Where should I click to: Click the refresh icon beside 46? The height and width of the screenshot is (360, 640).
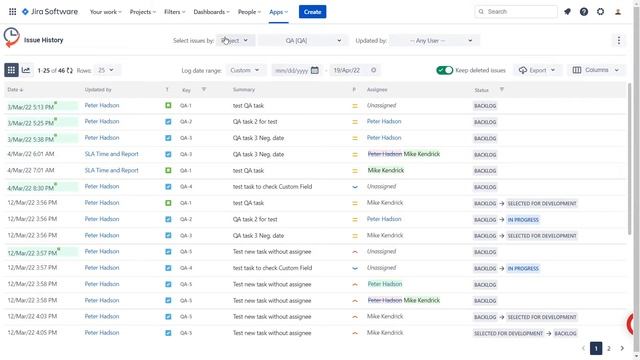click(x=70, y=71)
